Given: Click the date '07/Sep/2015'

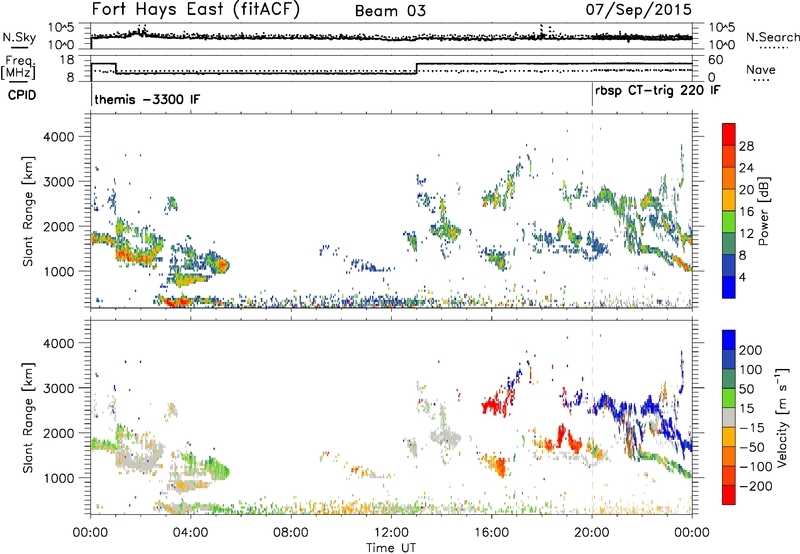Looking at the screenshot, I should tap(638, 9).
